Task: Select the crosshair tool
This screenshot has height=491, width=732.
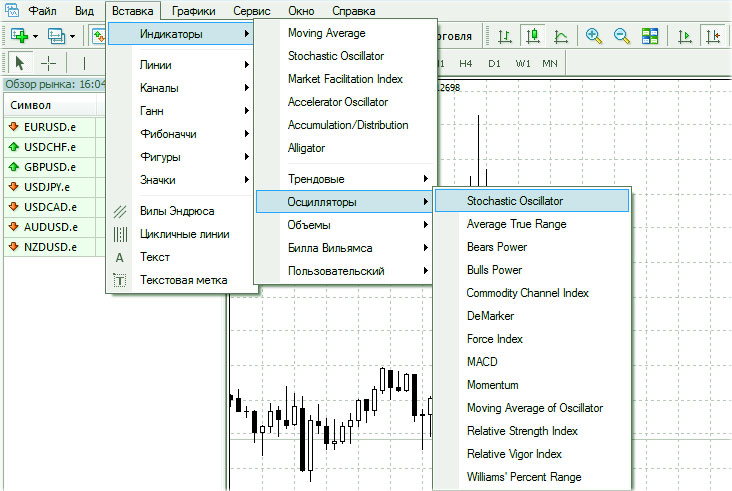Action: pyautogui.click(x=47, y=63)
